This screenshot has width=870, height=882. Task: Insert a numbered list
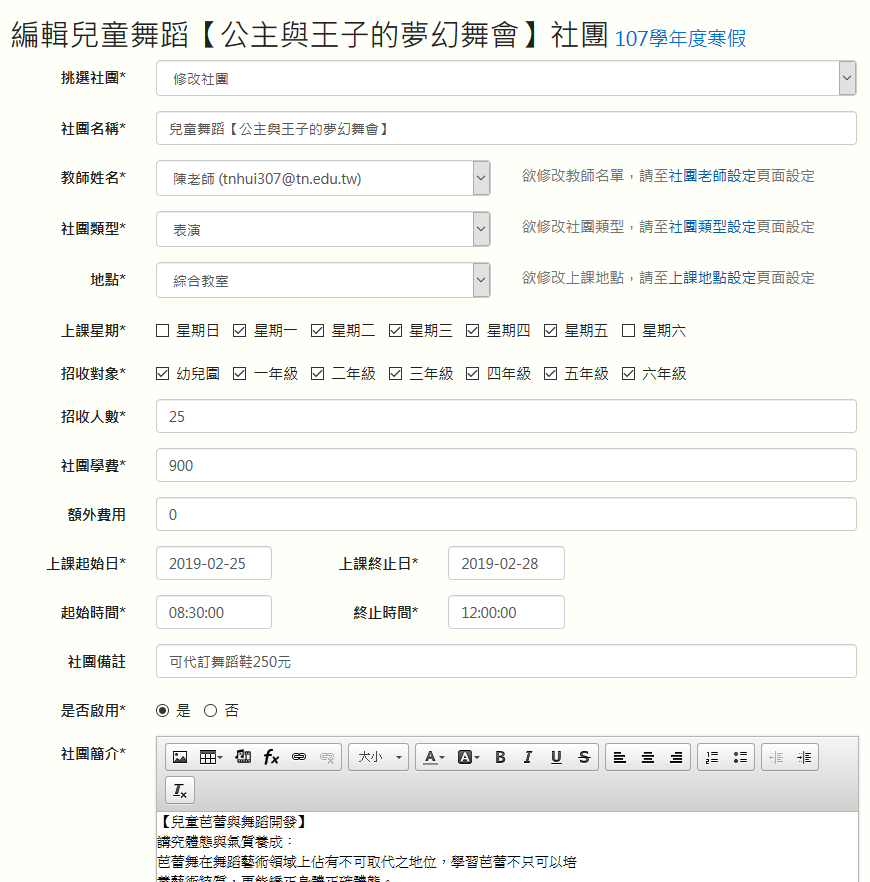712,757
